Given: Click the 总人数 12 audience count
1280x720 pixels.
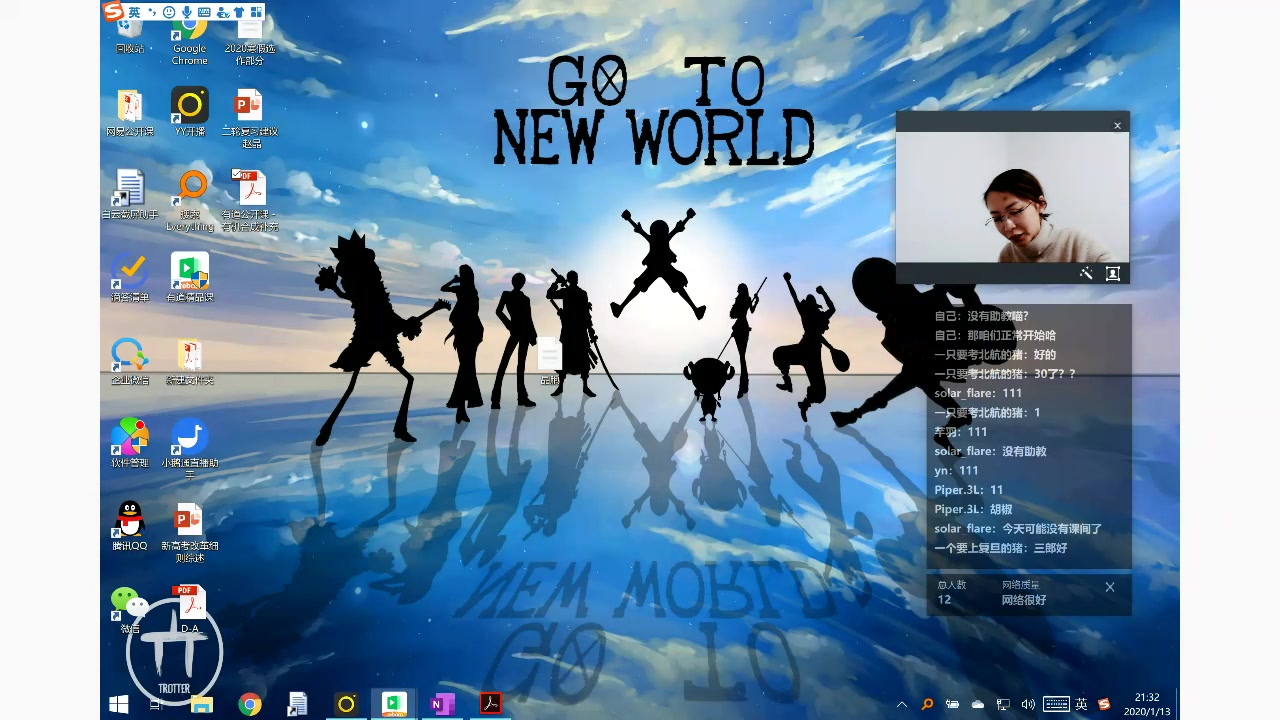Looking at the screenshot, I should pyautogui.click(x=952, y=593).
